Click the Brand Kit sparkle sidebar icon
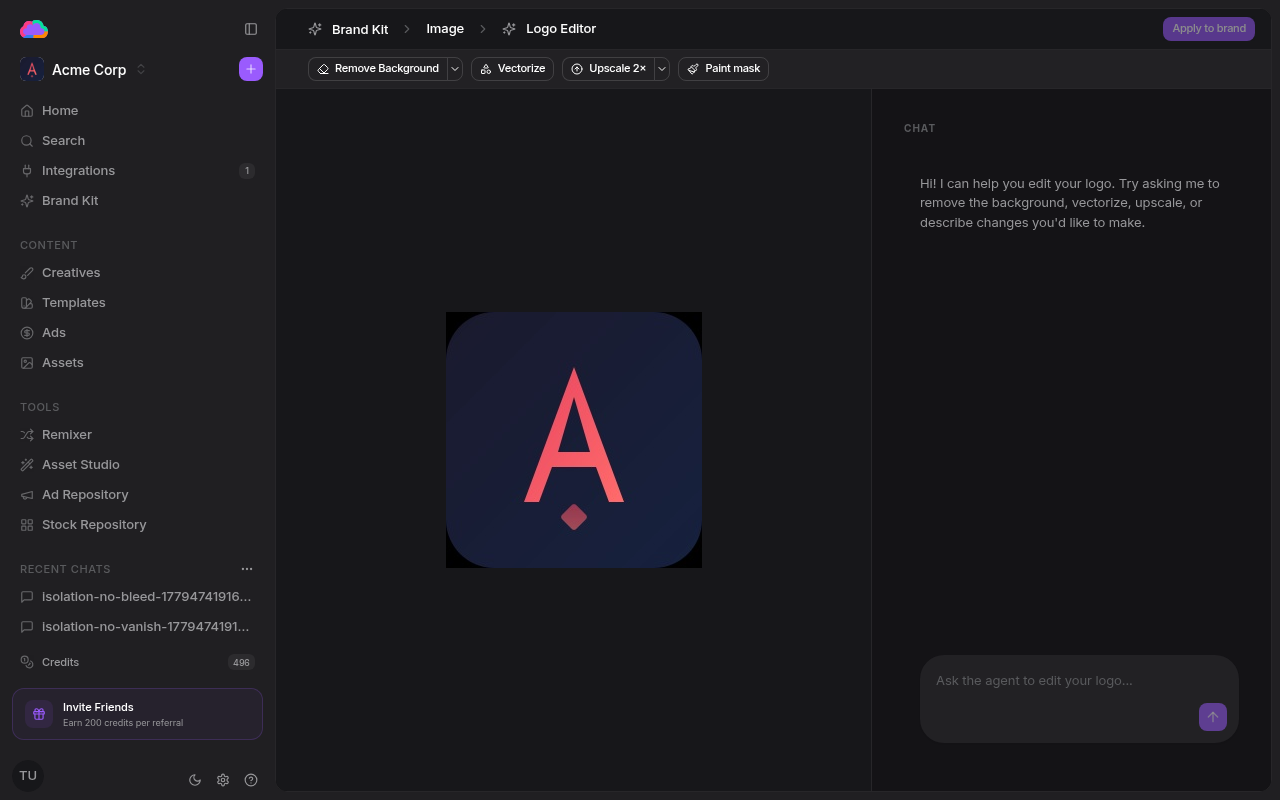Screen dimensions: 1280x800 click(x=27, y=200)
